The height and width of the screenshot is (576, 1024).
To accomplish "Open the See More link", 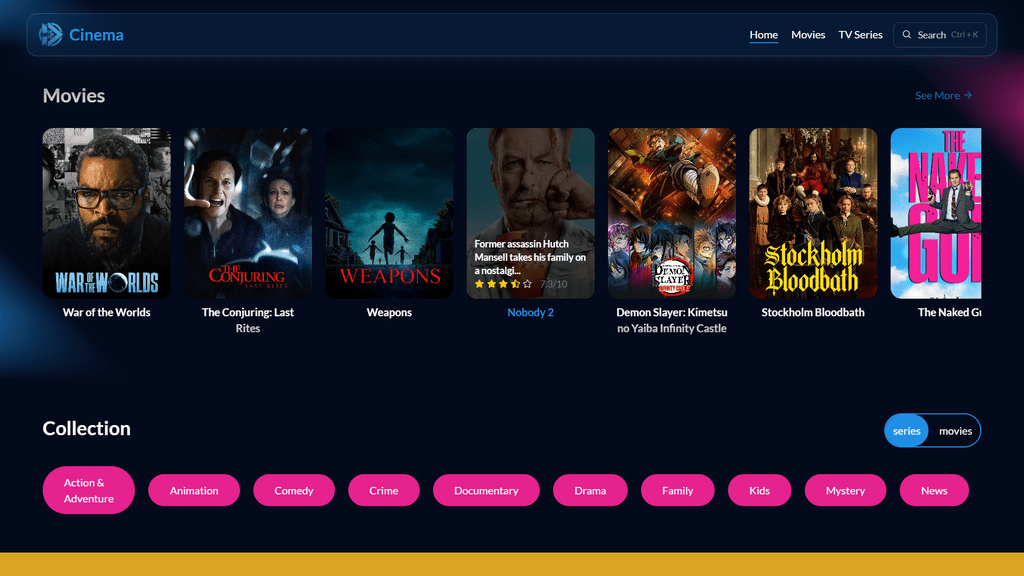I will [944, 95].
